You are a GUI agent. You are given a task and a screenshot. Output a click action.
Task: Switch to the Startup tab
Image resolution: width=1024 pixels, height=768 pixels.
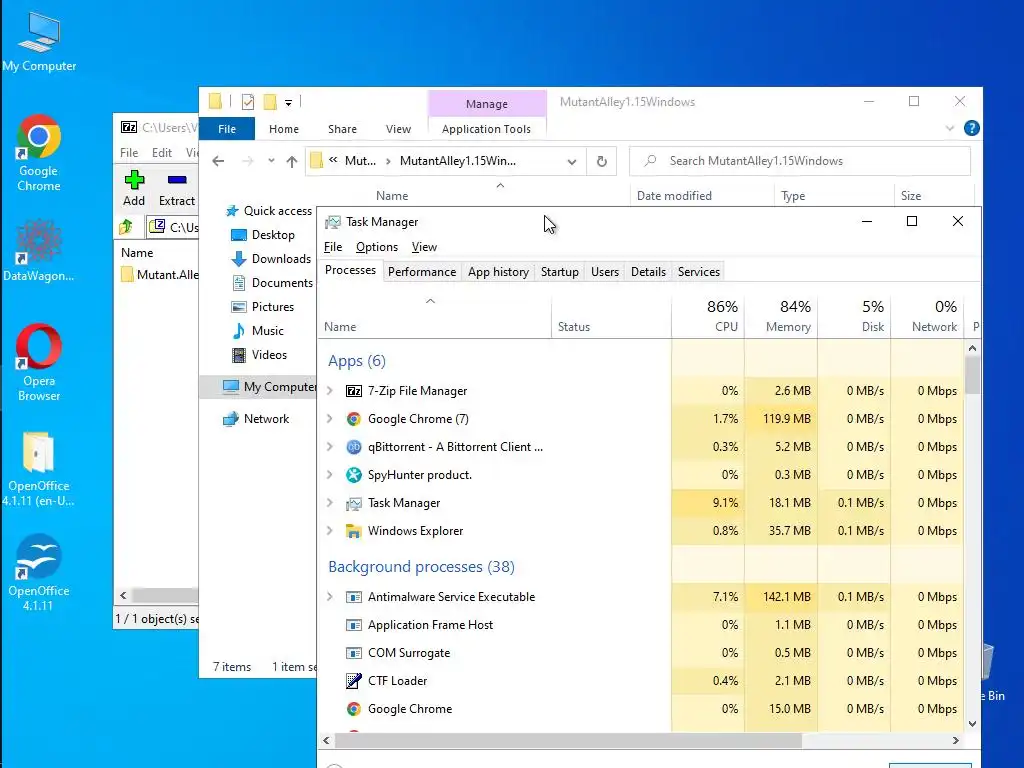[x=560, y=272]
